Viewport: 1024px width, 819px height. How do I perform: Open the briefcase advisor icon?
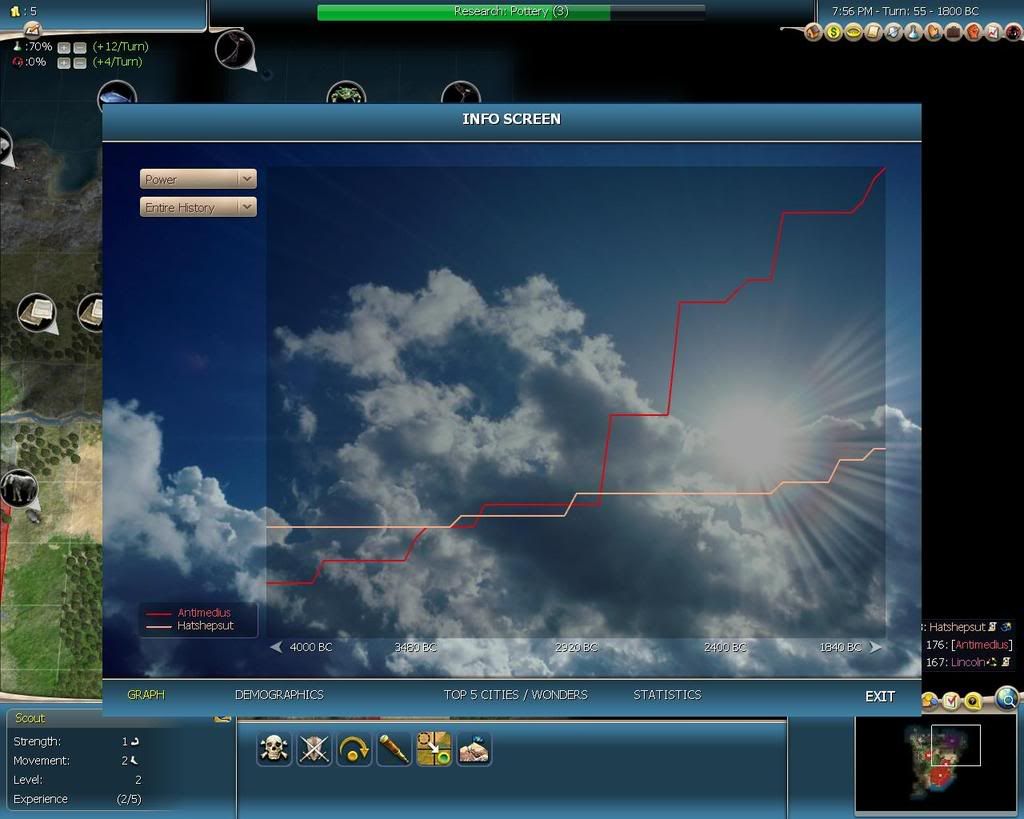[953, 32]
